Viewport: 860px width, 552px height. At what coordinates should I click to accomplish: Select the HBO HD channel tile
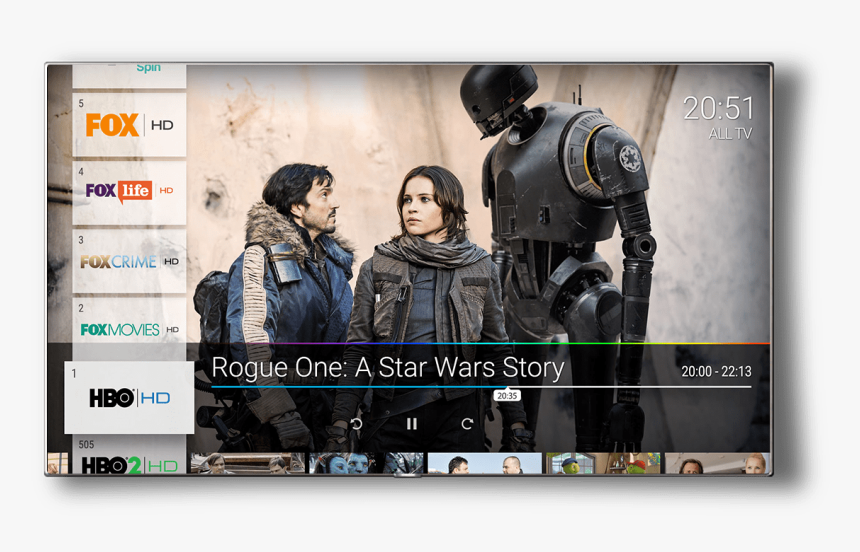[129, 397]
